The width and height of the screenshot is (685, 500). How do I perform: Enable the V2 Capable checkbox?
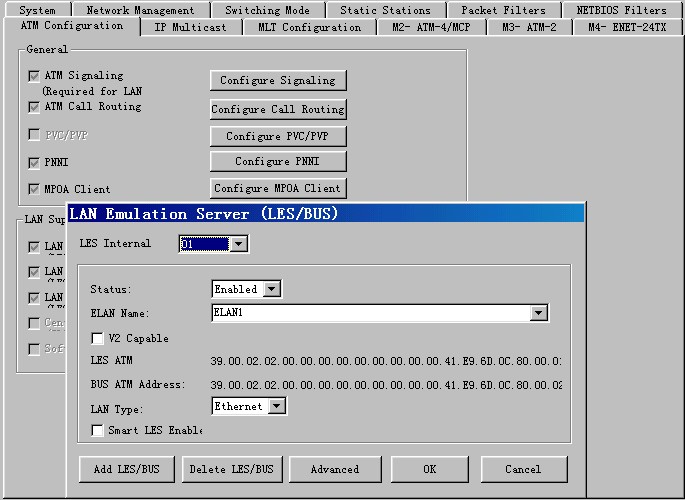point(98,339)
